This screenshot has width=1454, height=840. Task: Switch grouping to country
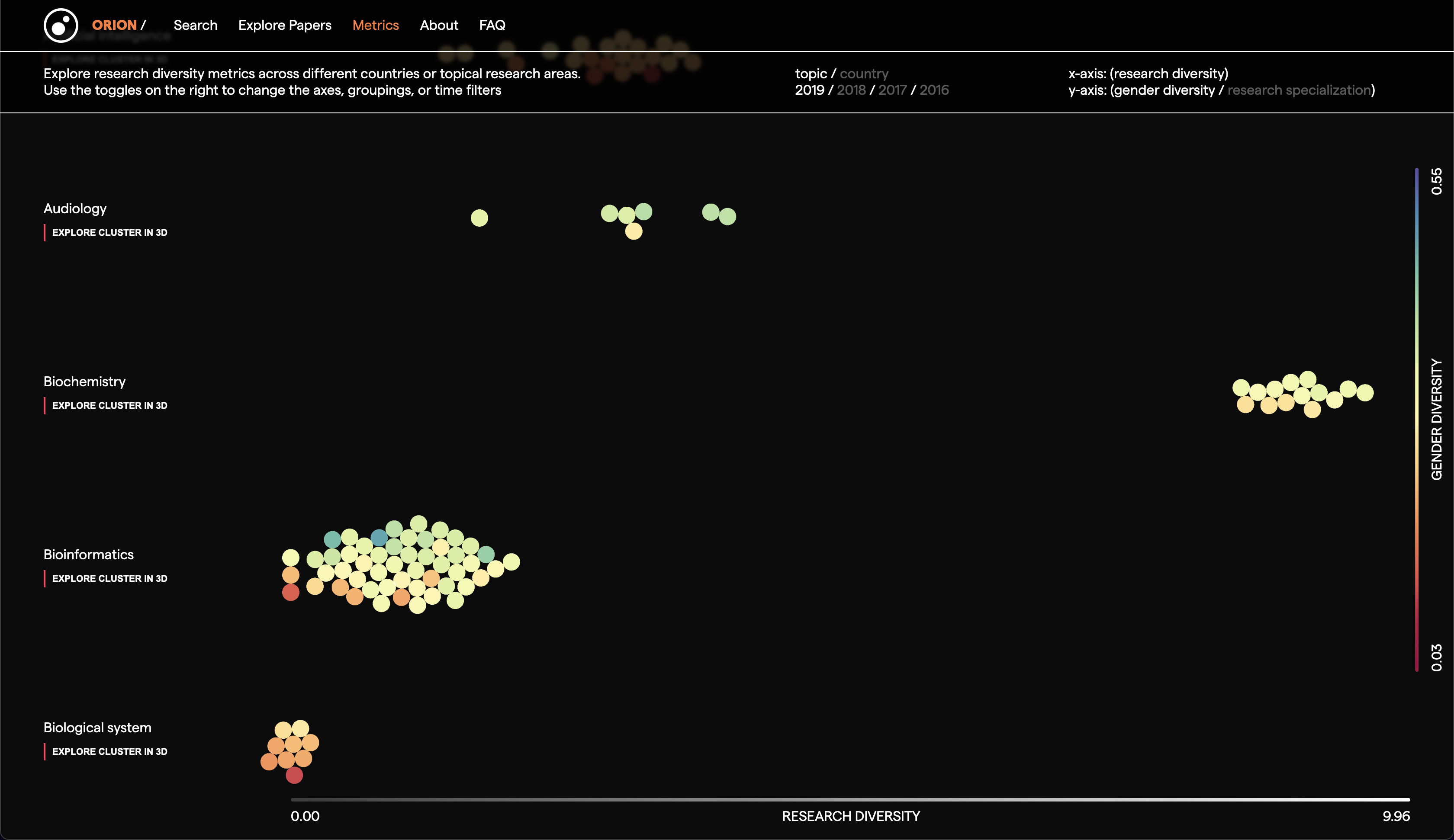[x=864, y=74]
